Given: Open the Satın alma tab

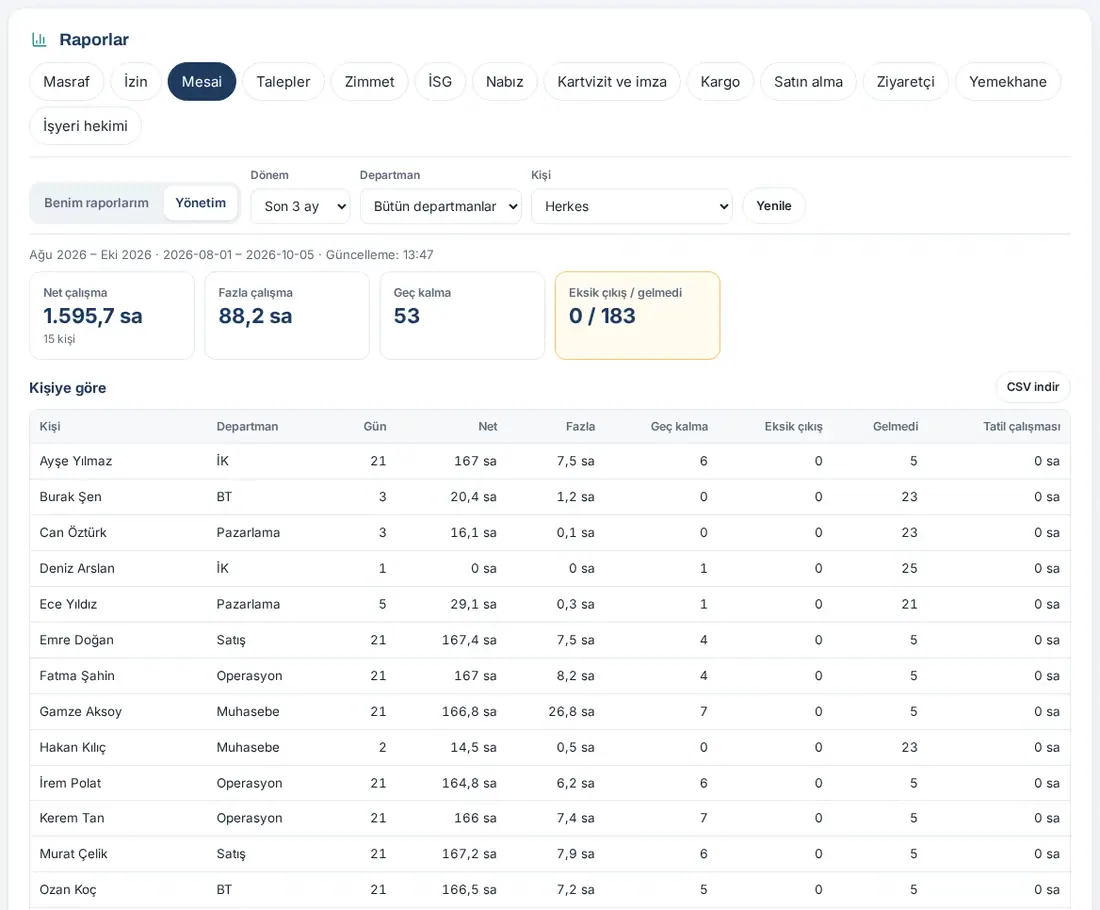Looking at the screenshot, I should [x=809, y=81].
